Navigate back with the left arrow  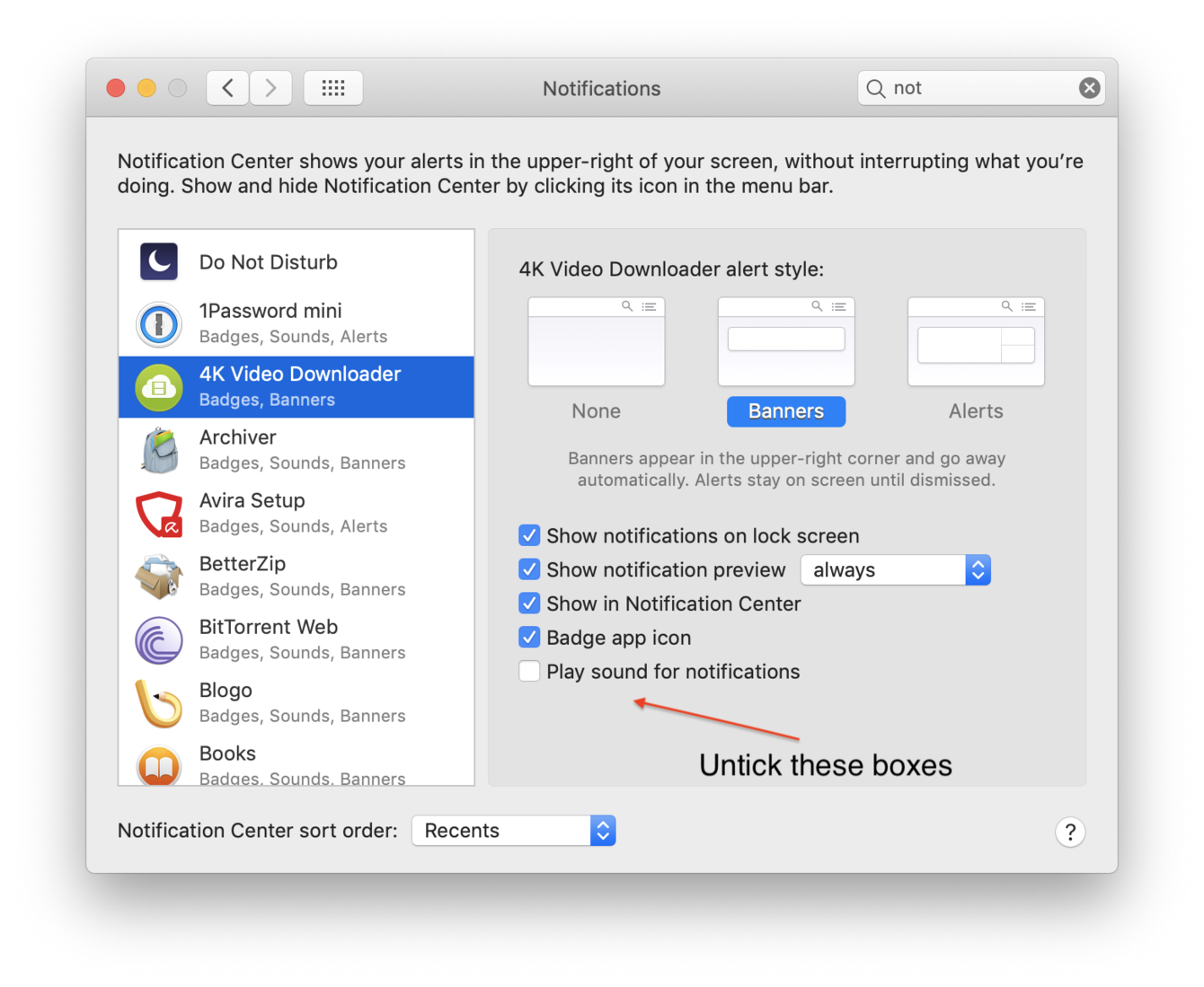click(x=226, y=87)
